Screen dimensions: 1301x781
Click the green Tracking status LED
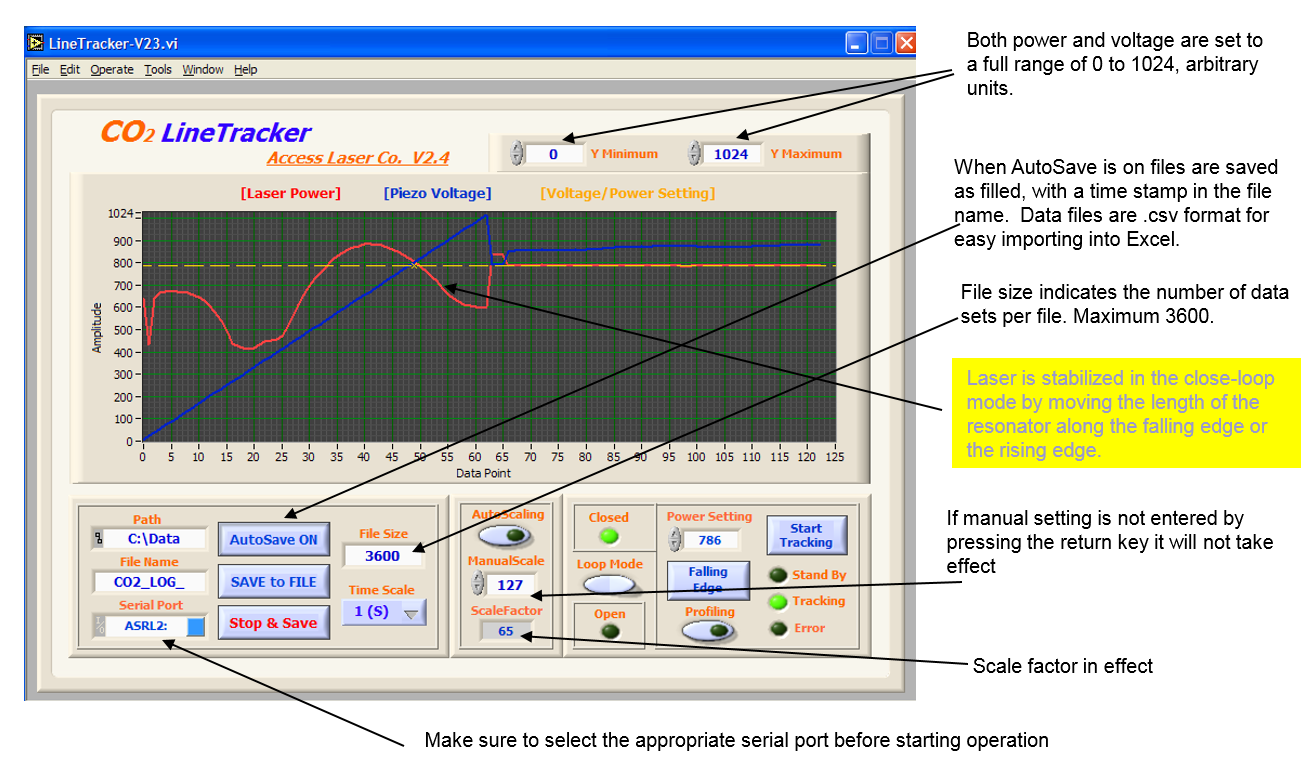pyautogui.click(x=778, y=603)
